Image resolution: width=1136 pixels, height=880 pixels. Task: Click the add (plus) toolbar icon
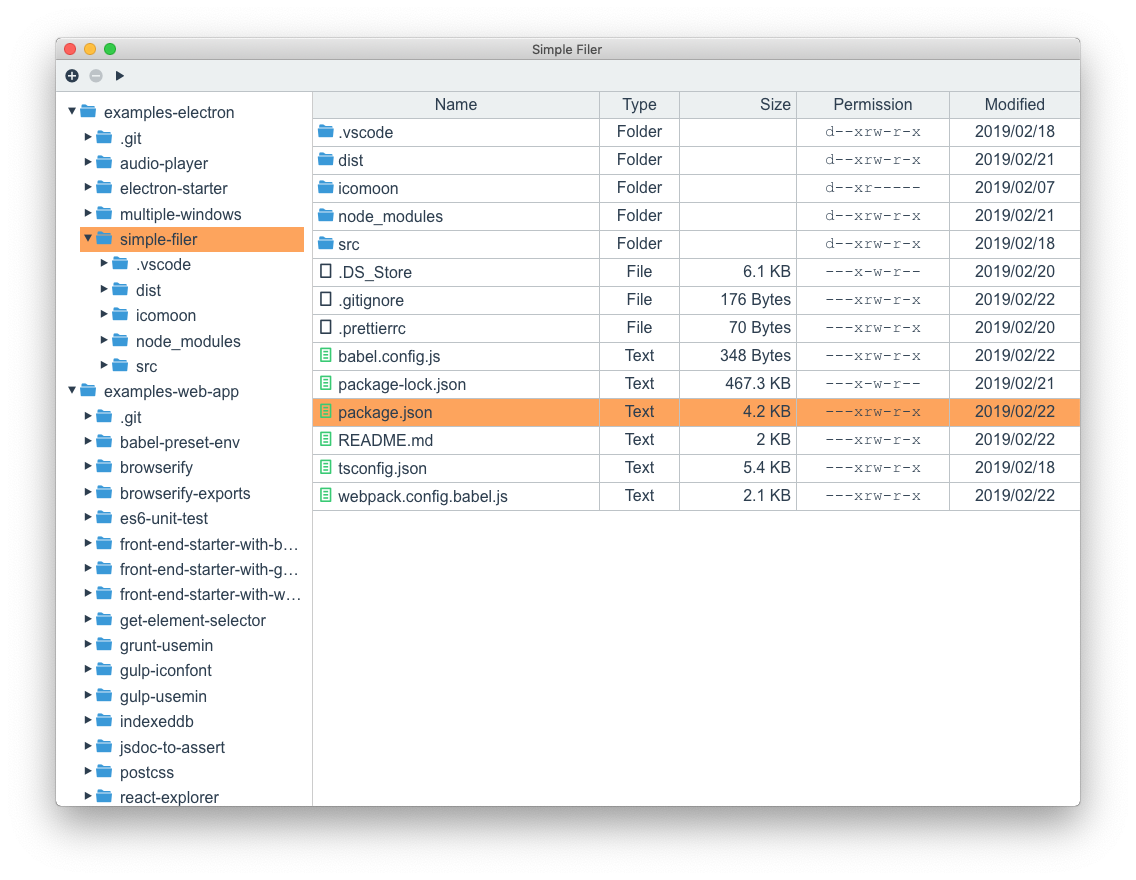coord(72,75)
